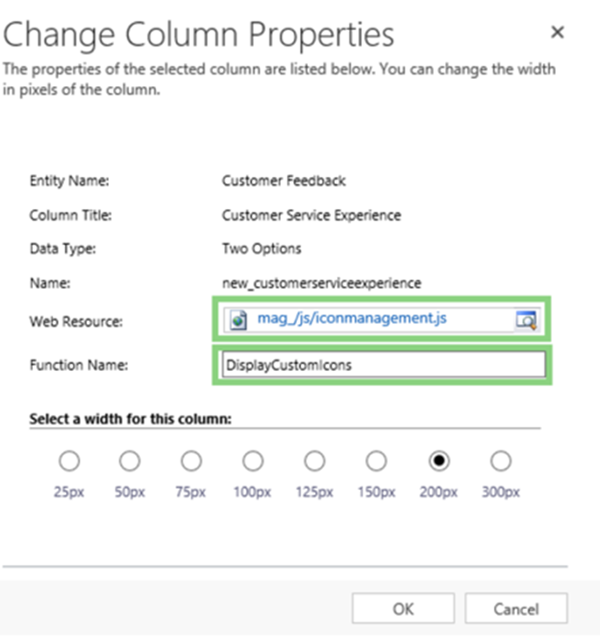Click the 'Customer Service Experience' column title value
The height and width of the screenshot is (637, 600).
[x=310, y=215]
